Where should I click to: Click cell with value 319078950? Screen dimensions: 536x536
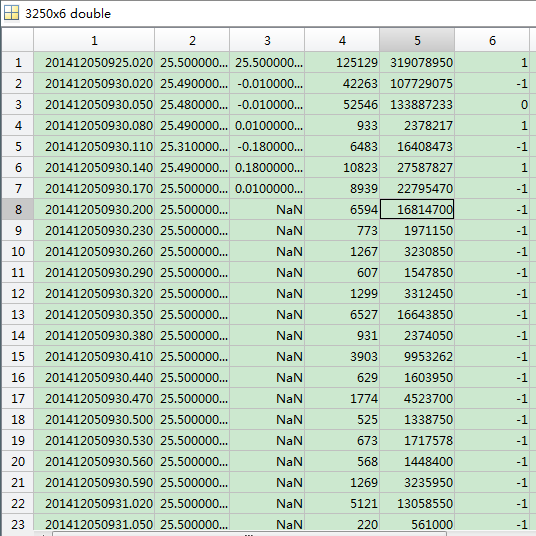[x=417, y=62]
